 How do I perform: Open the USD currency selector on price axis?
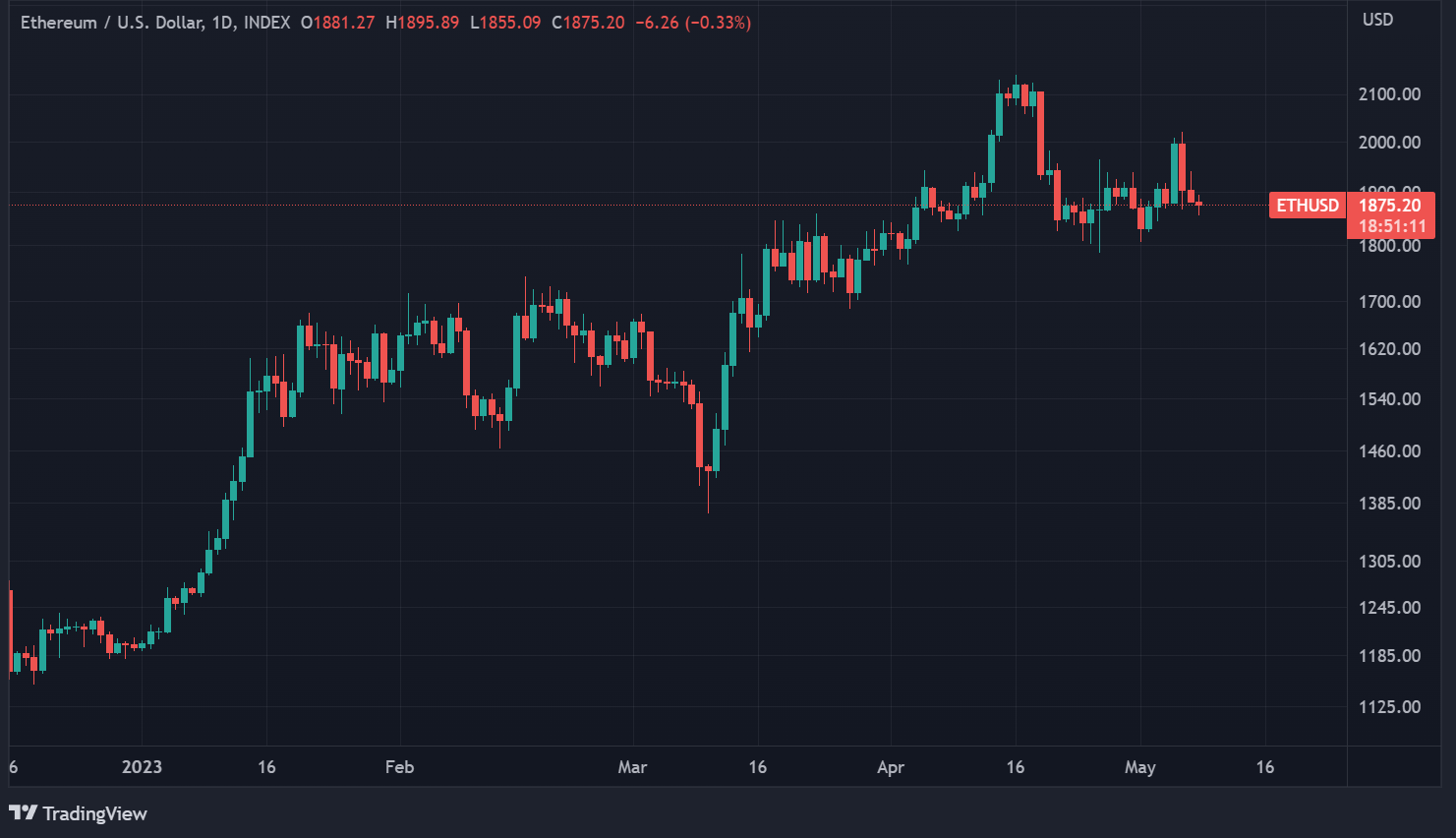coord(1377,20)
